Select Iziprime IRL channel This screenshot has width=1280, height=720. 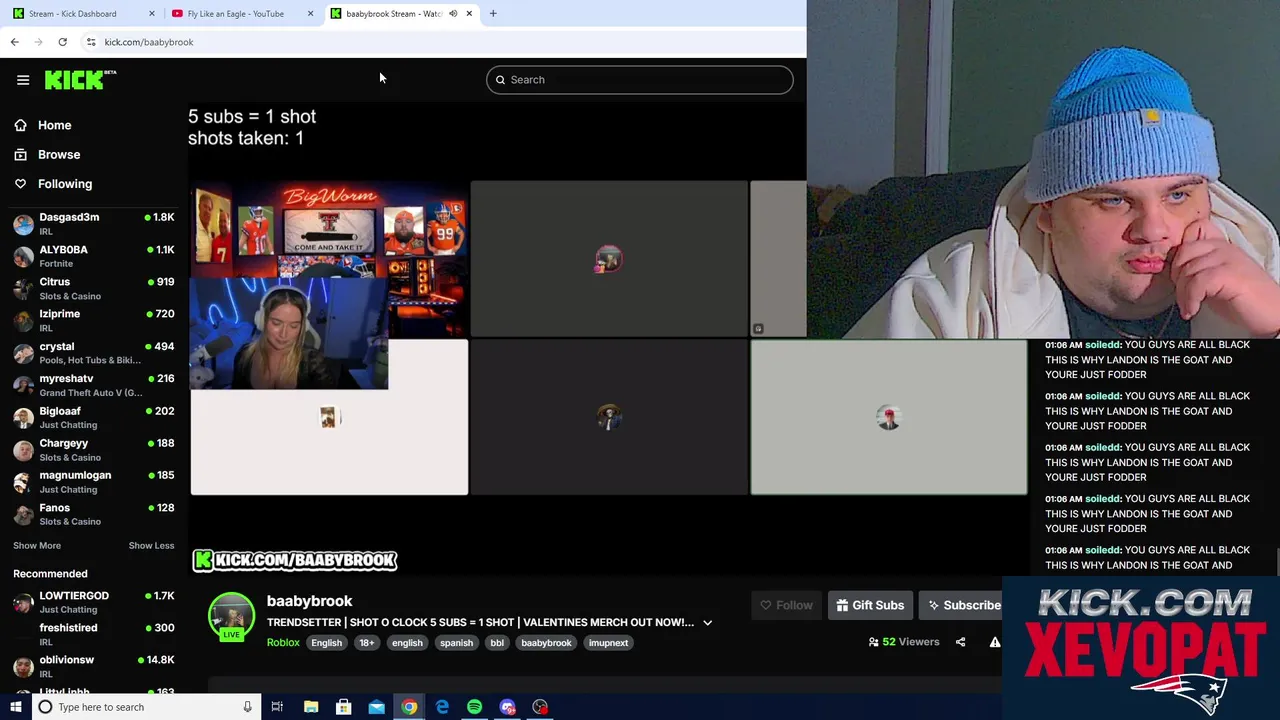tap(93, 321)
